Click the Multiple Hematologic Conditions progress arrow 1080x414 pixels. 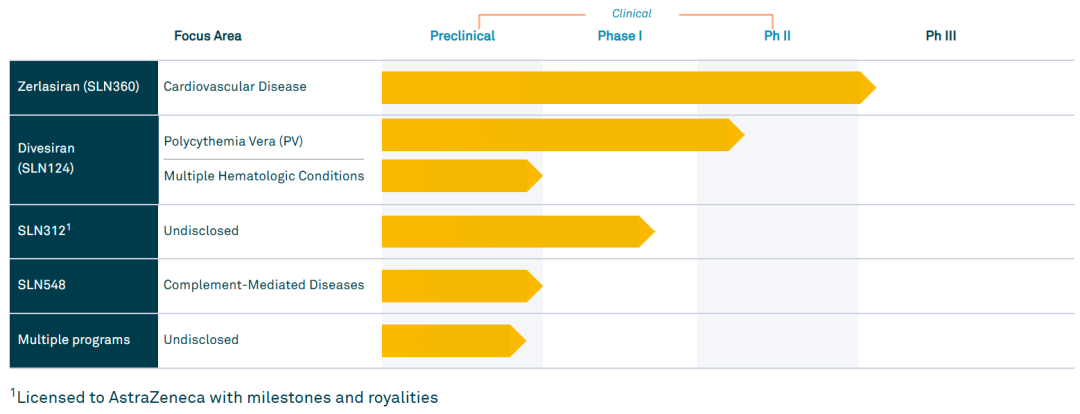[x=462, y=176]
